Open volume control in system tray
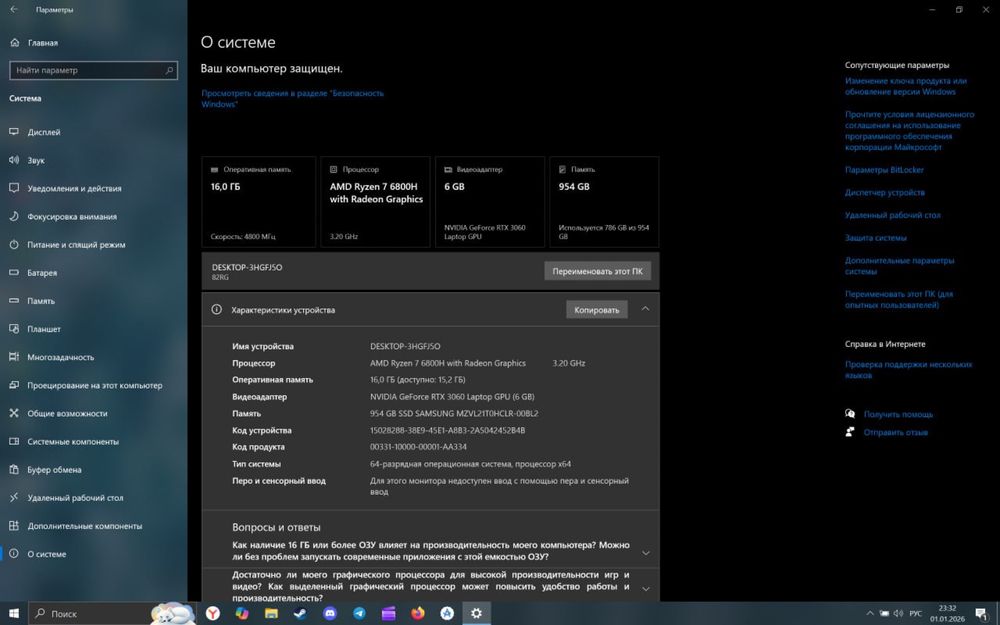1000x625 pixels. coord(899,614)
